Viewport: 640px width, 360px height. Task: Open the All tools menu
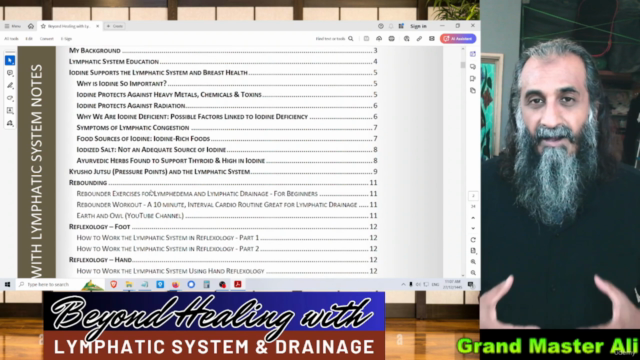[x=11, y=39]
